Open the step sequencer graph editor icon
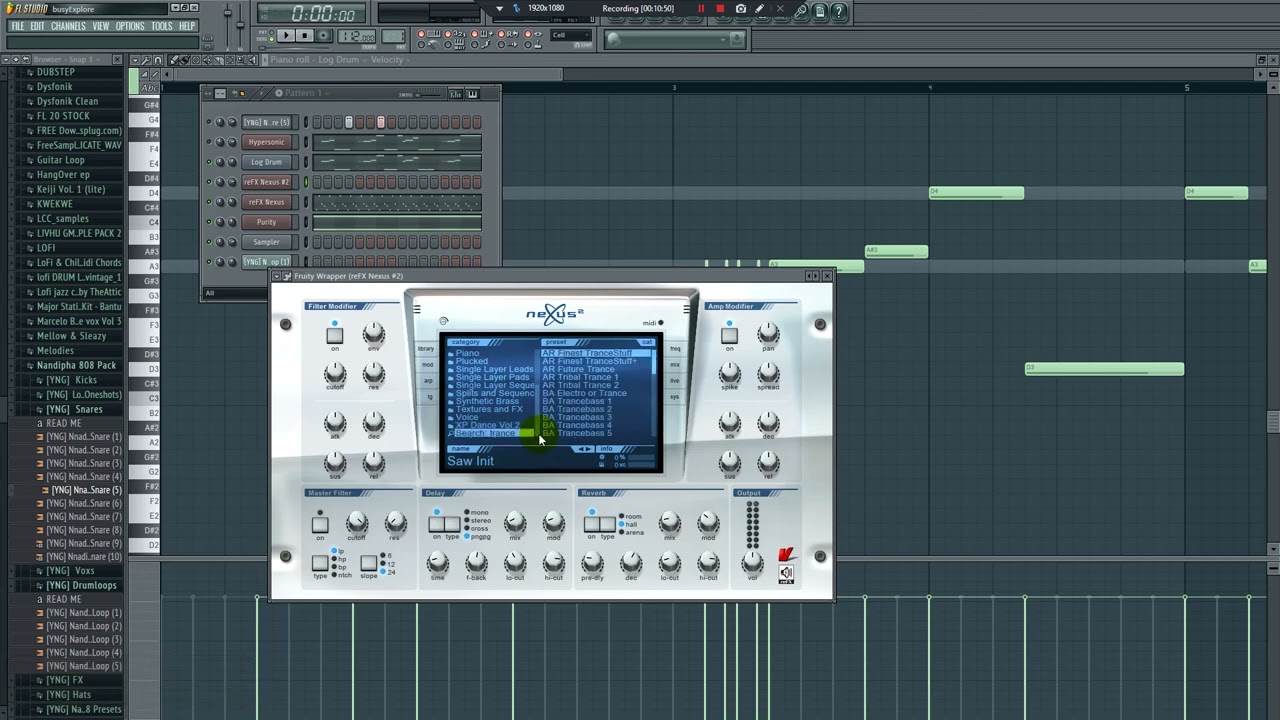1280x720 pixels. [x=455, y=94]
